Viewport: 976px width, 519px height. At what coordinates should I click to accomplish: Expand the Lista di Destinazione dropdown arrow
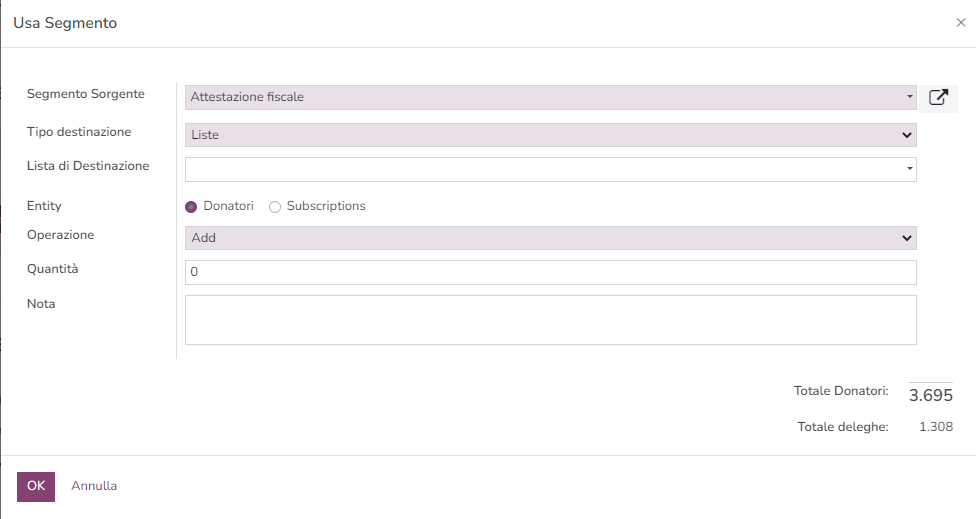909,169
